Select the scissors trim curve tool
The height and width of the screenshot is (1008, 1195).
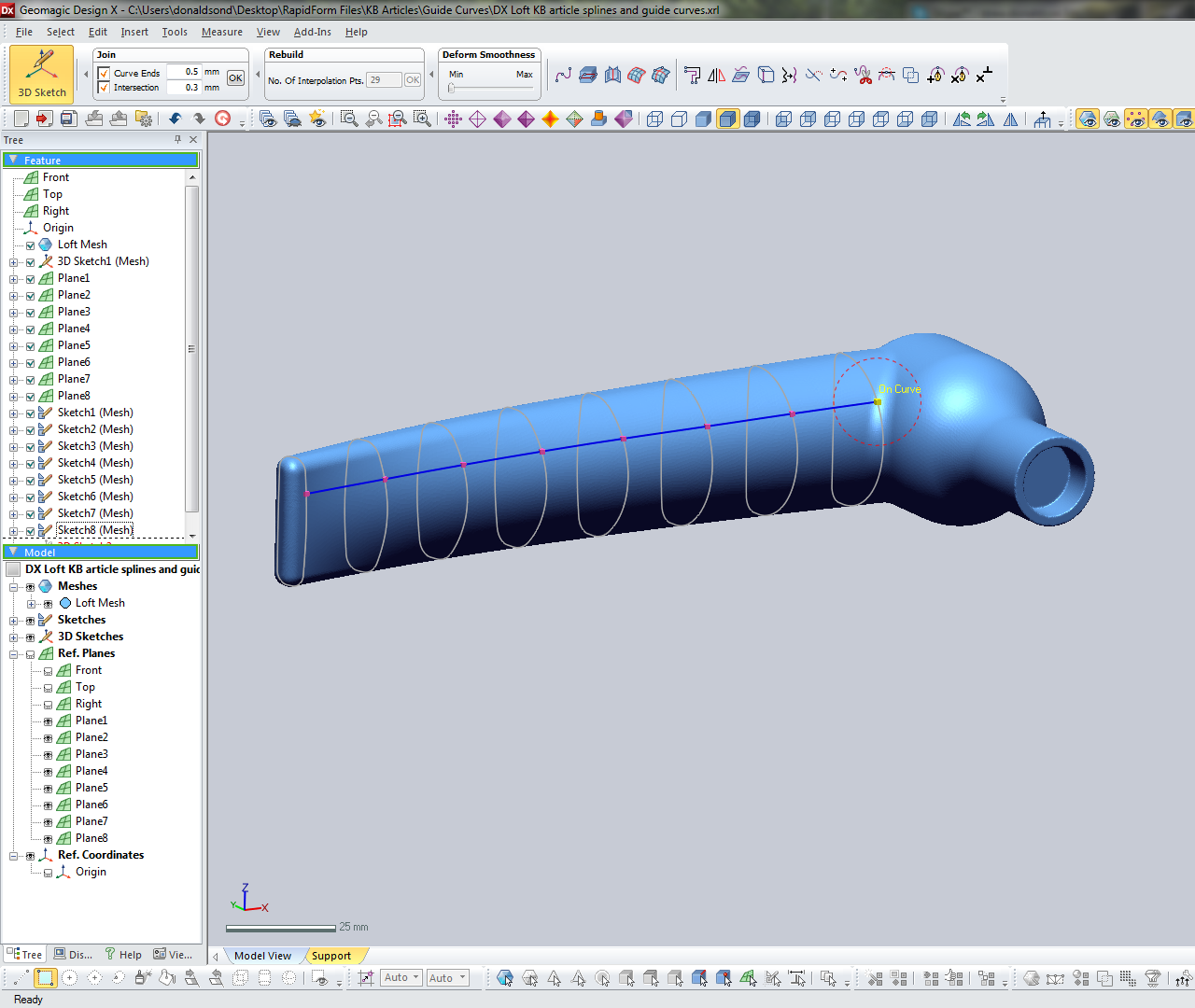[864, 75]
